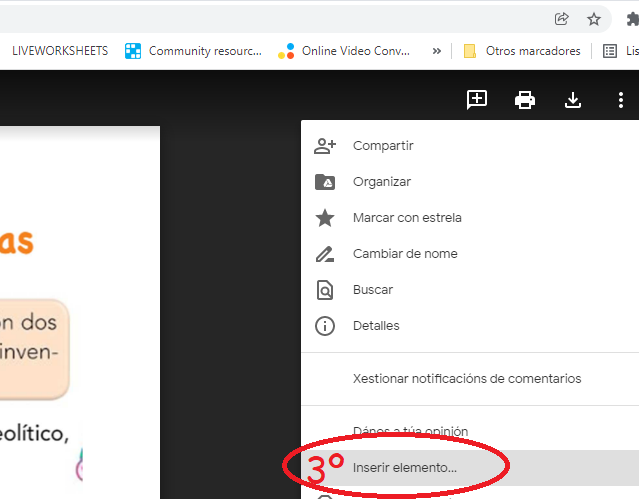
Task: Select Dános a túa opinión option
Action: point(410,431)
